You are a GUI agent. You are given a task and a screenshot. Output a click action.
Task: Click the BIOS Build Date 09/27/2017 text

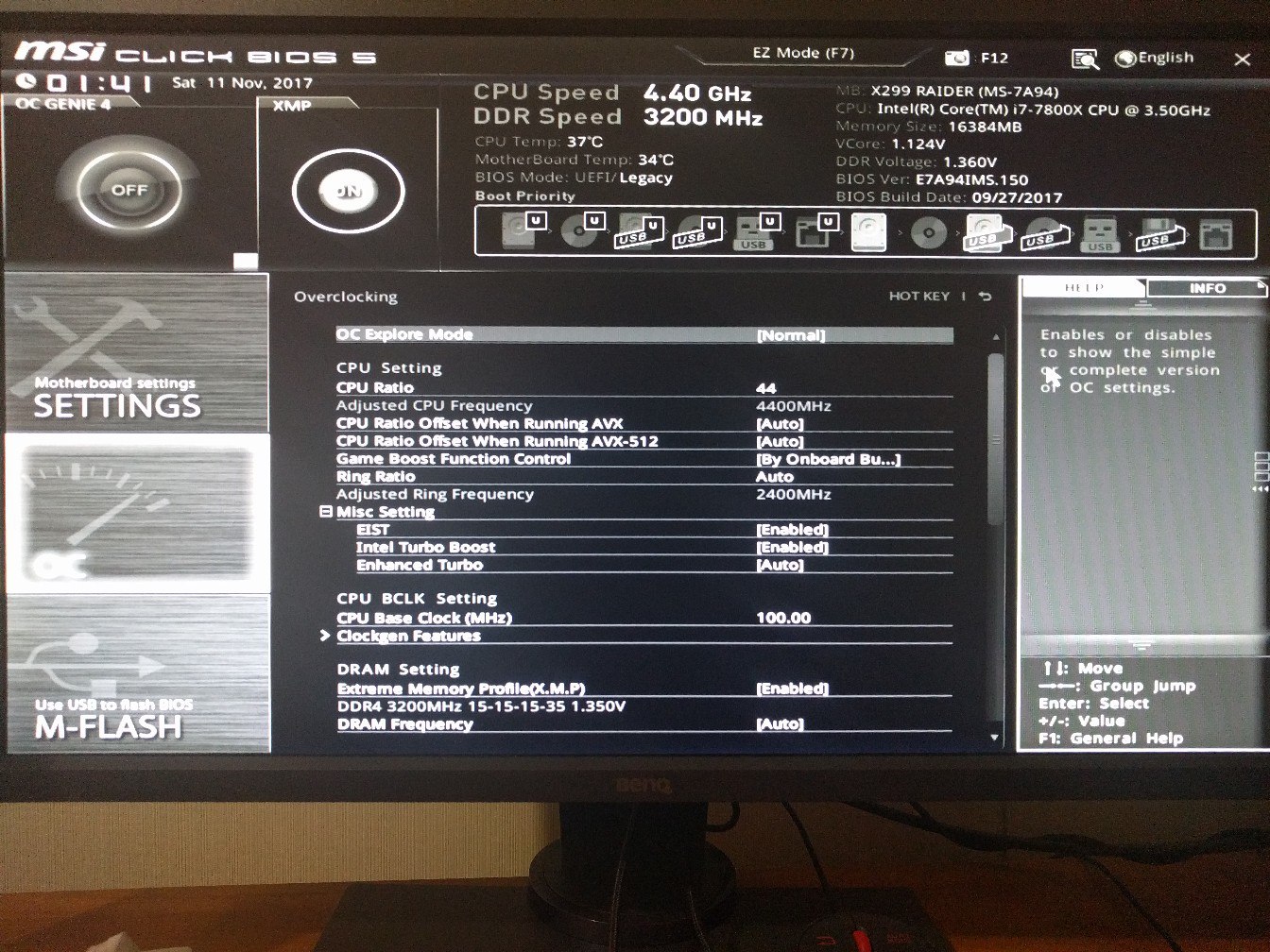coord(949,198)
